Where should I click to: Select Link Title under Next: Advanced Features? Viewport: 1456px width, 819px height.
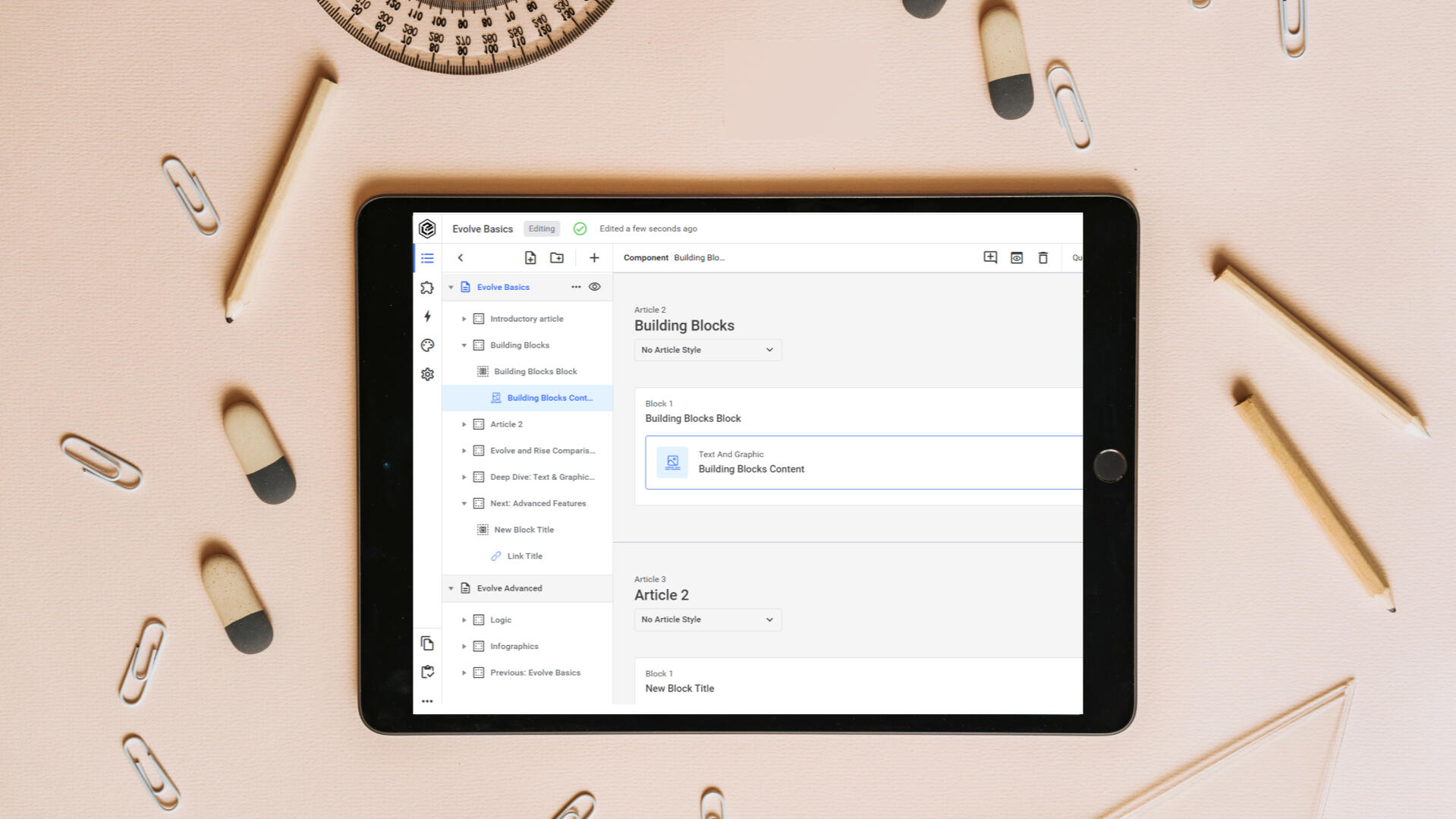pos(524,556)
